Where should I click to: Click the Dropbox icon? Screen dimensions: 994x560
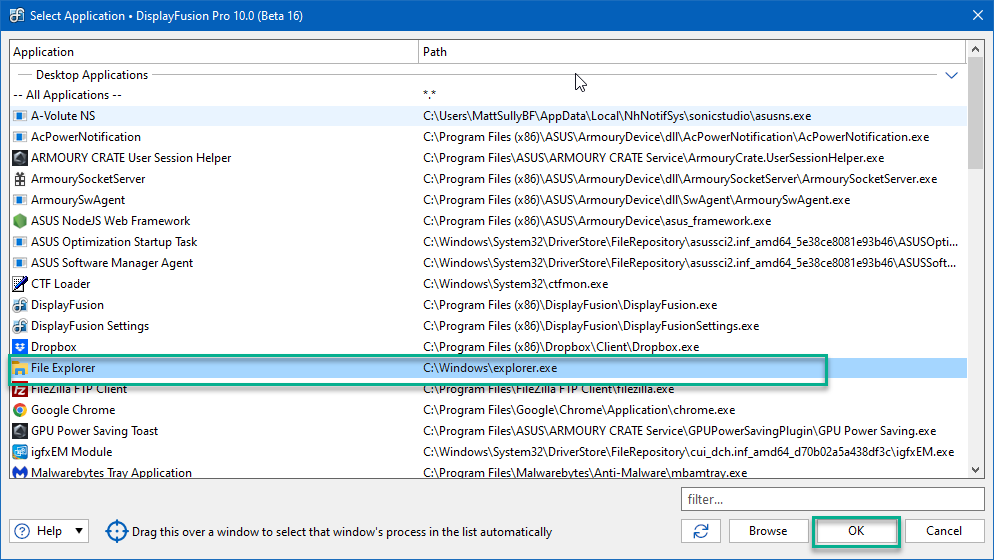[20, 347]
